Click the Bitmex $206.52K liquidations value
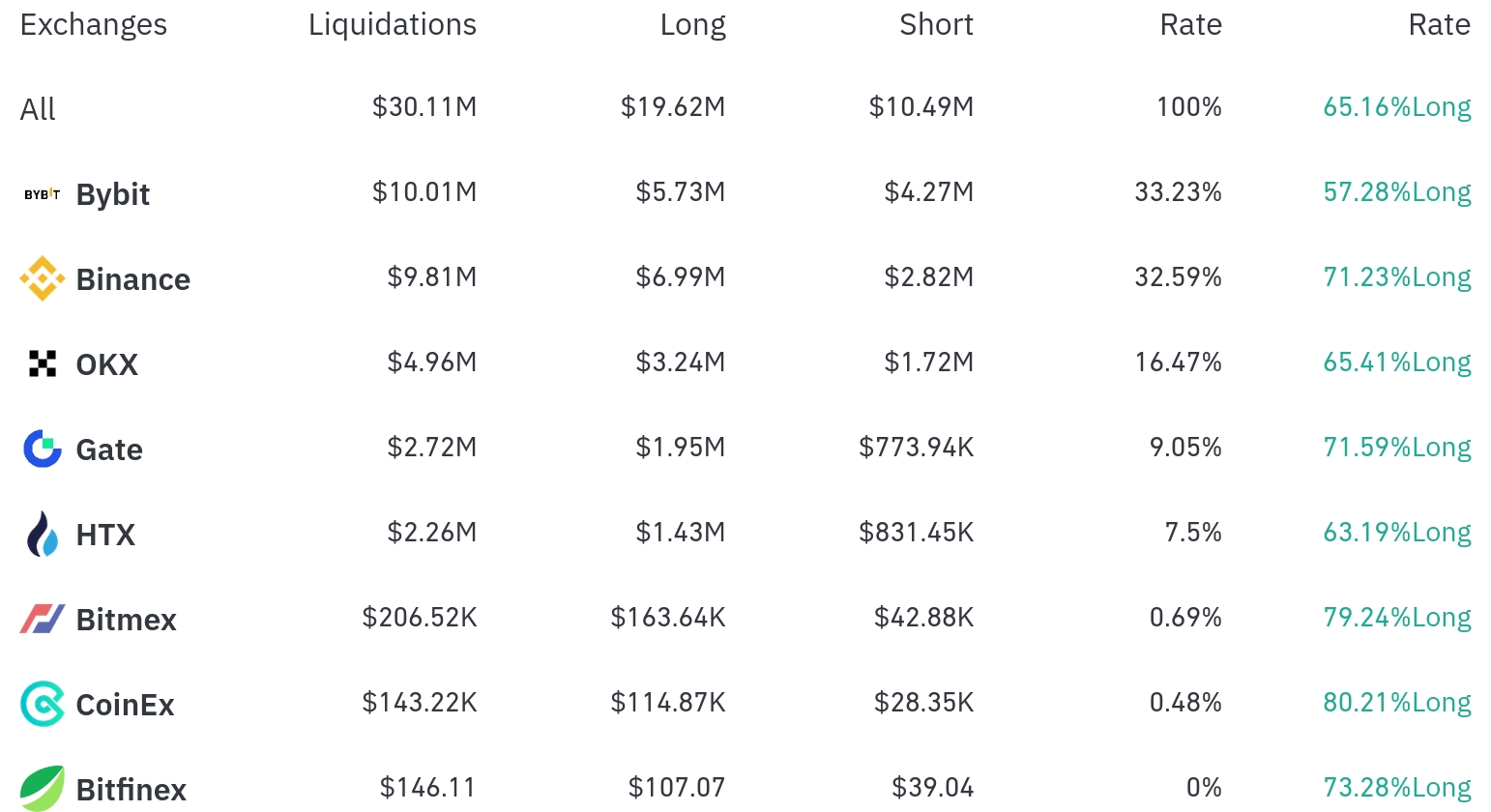The height and width of the screenshot is (812, 1491). pos(420,617)
